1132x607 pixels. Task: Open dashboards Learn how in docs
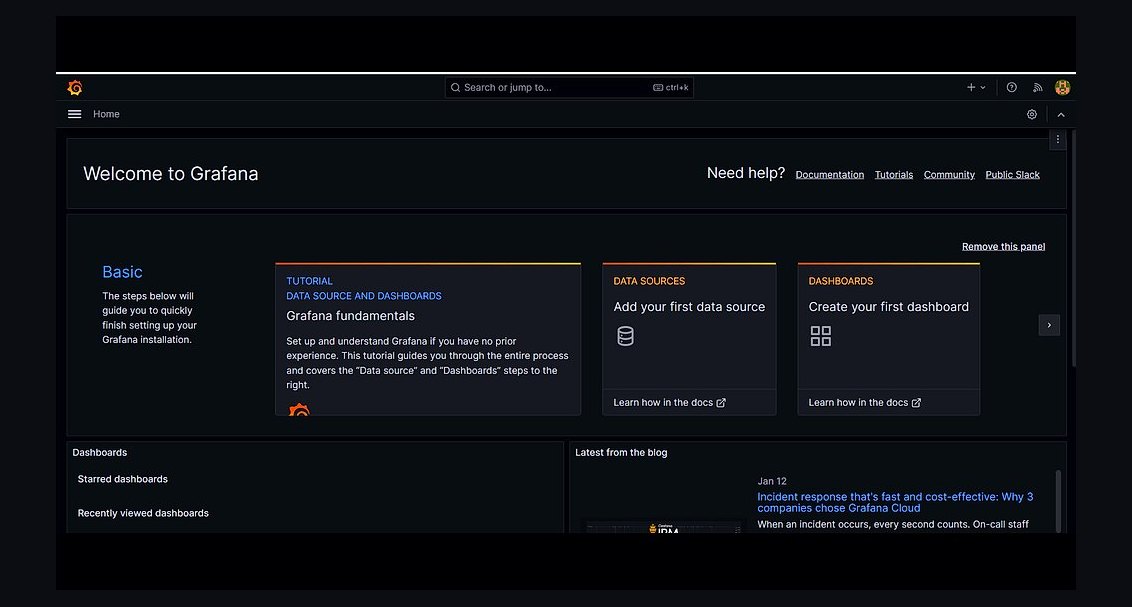[x=864, y=403]
